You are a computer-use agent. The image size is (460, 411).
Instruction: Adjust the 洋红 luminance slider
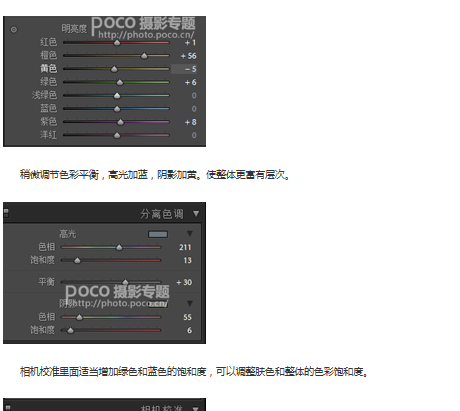[116, 135]
